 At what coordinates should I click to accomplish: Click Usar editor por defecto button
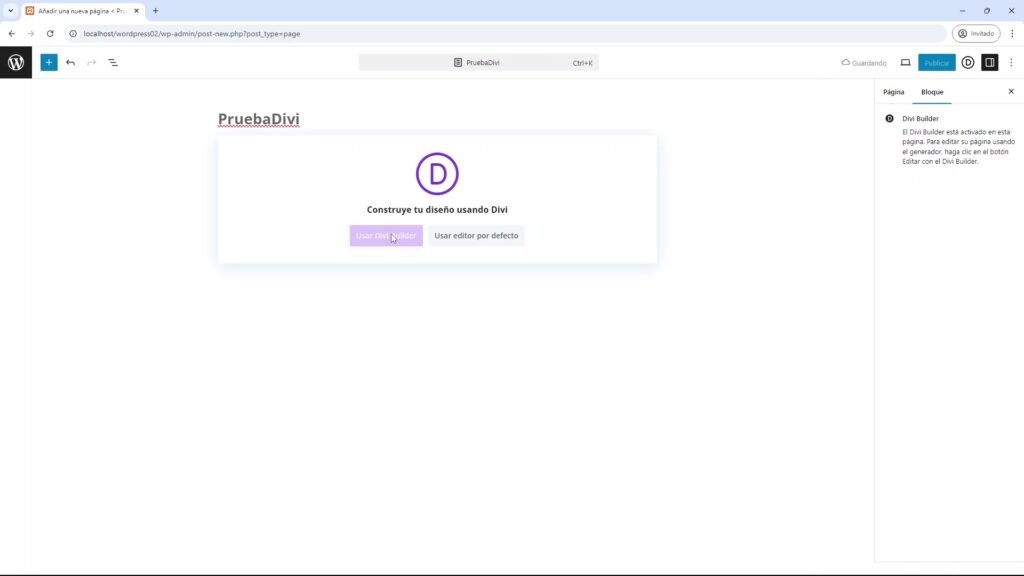click(476, 236)
